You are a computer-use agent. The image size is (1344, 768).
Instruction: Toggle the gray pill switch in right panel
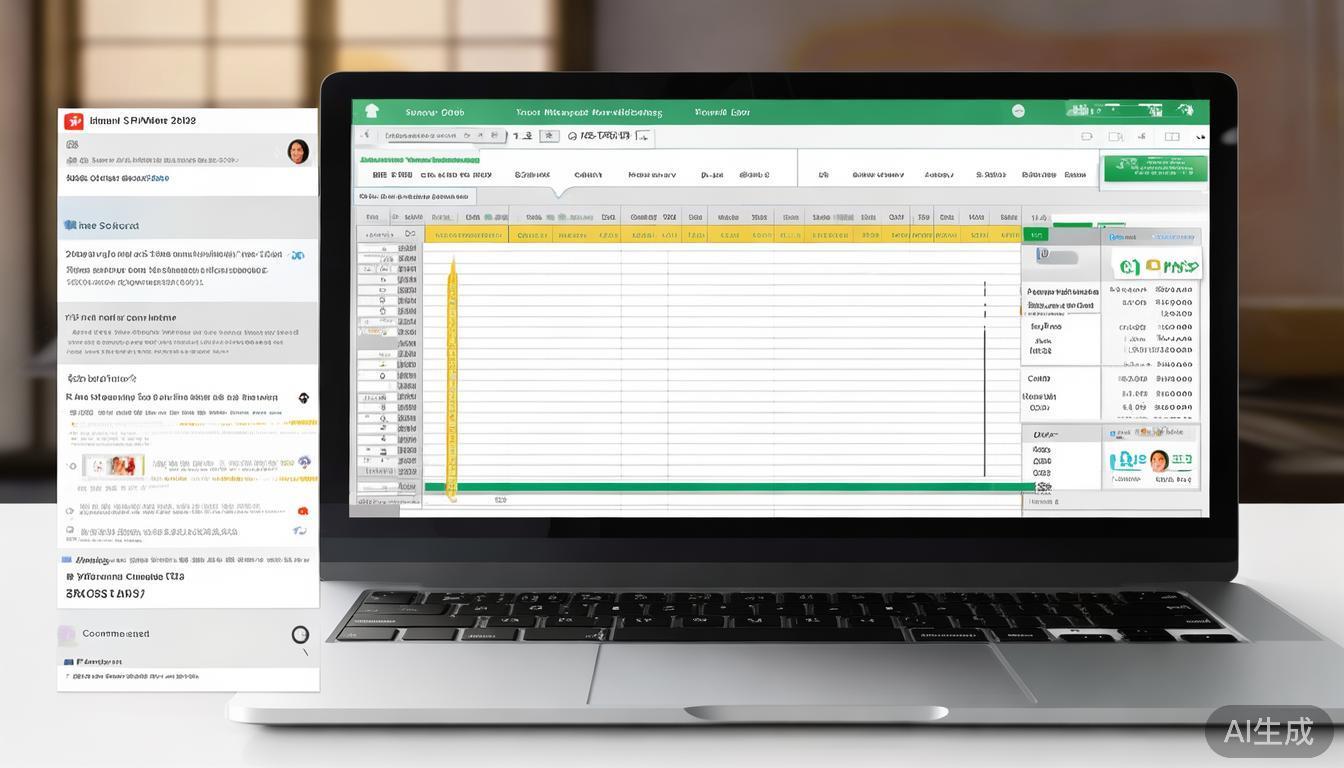1057,256
